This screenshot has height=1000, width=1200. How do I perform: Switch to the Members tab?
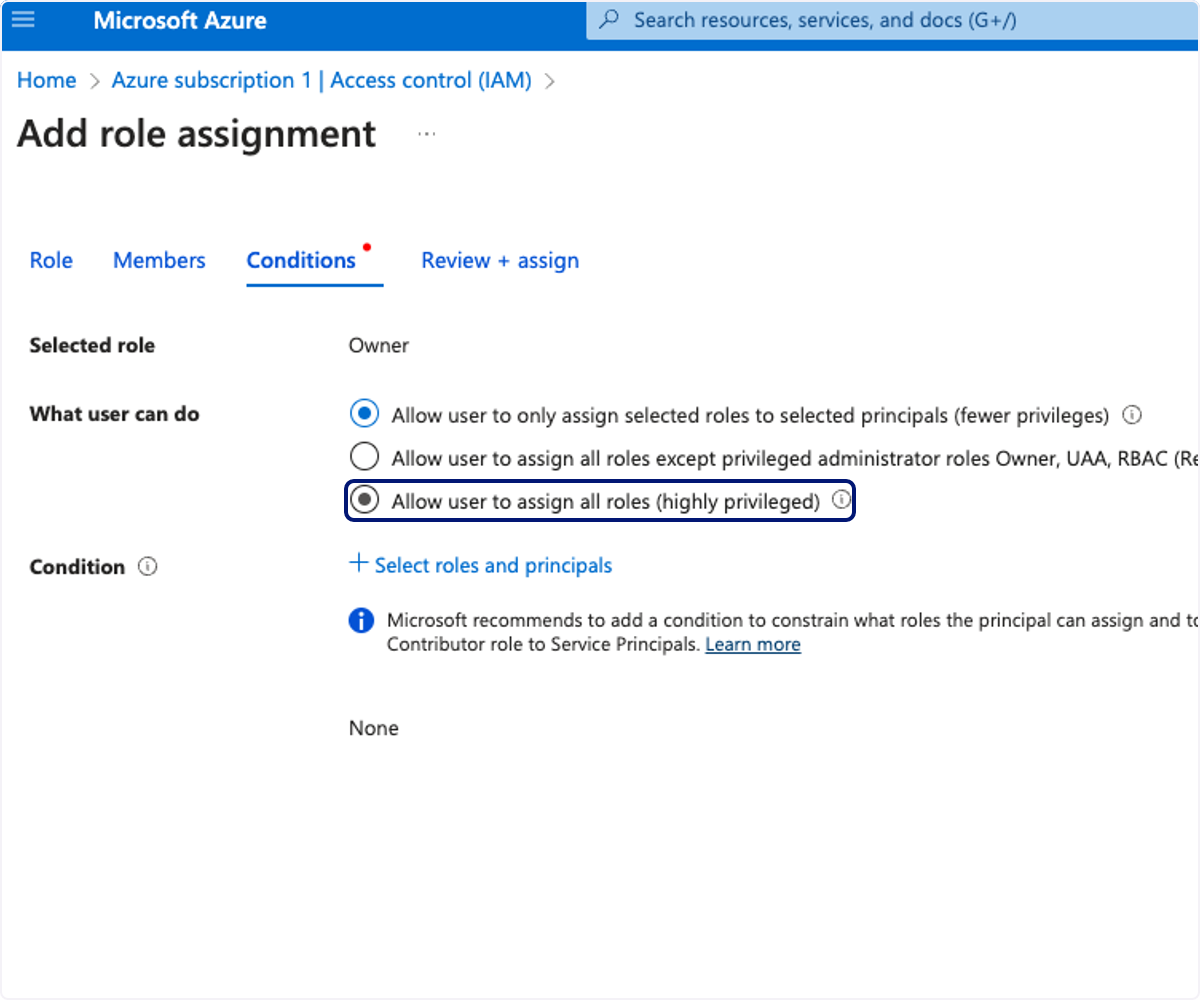(159, 260)
